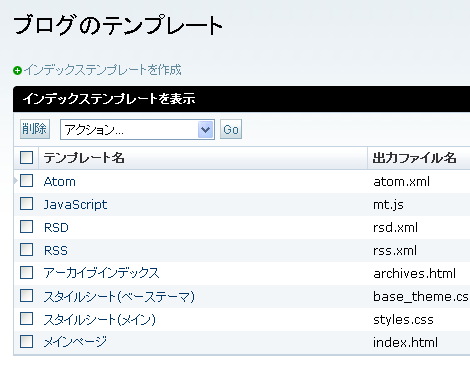Viewport: 470px width, 373px height.
Task: Click the 削除 button
Action: point(35,129)
